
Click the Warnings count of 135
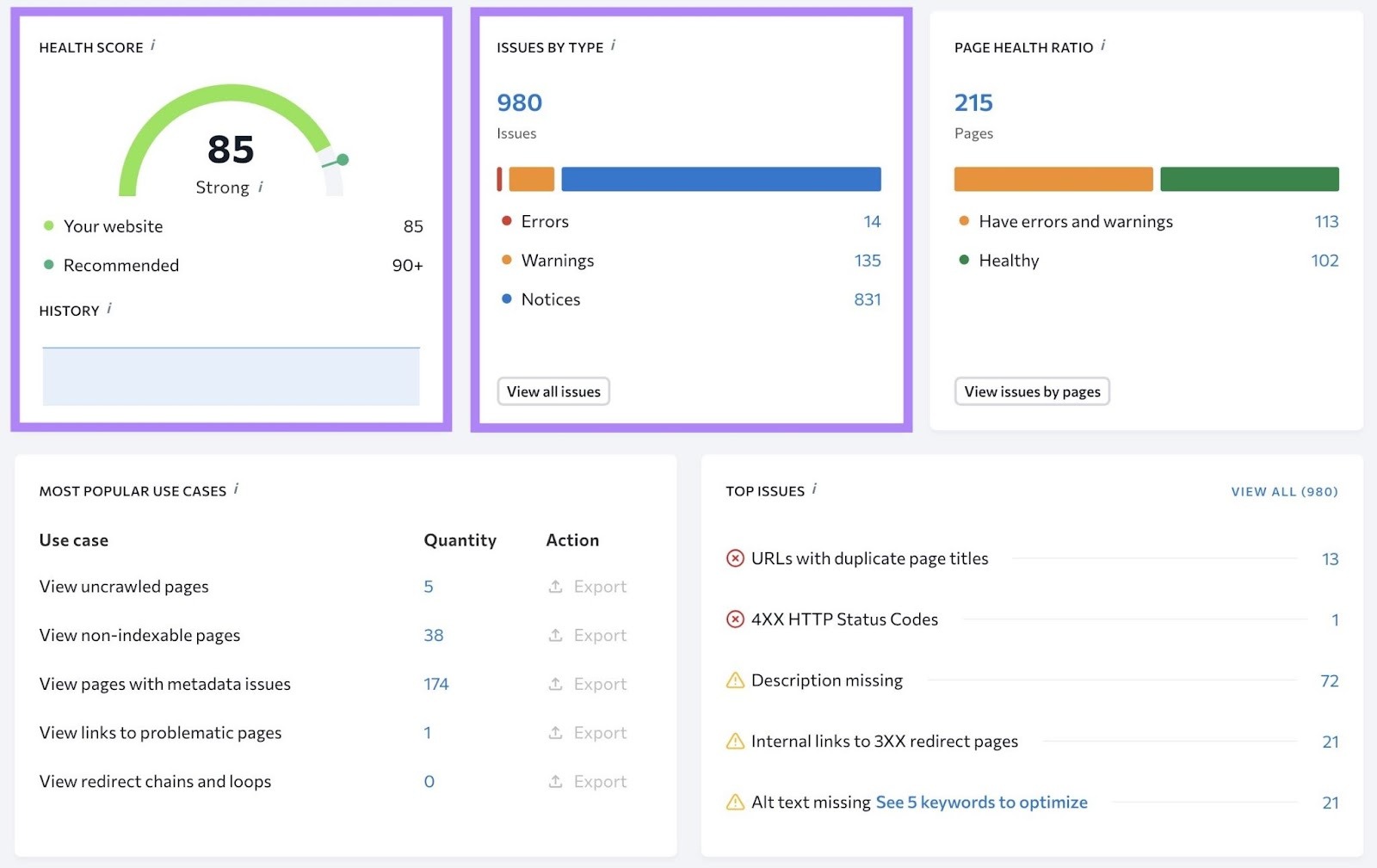coord(867,260)
